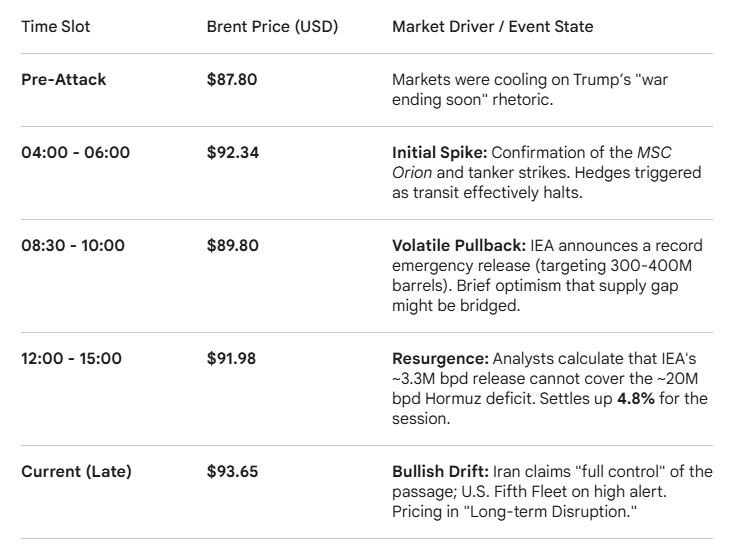The width and height of the screenshot is (730, 549).
Task: Click the Time Slot column header
Action: tap(55, 27)
